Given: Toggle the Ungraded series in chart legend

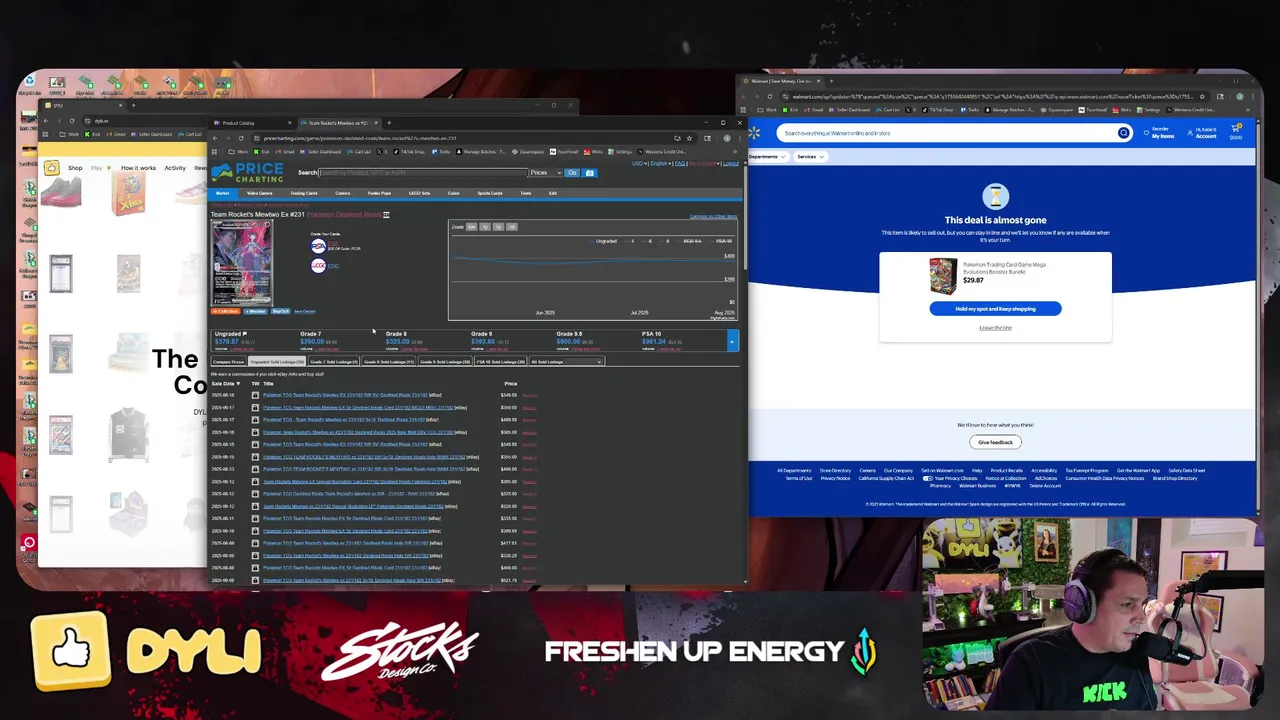Looking at the screenshot, I should pyautogui.click(x=602, y=241).
